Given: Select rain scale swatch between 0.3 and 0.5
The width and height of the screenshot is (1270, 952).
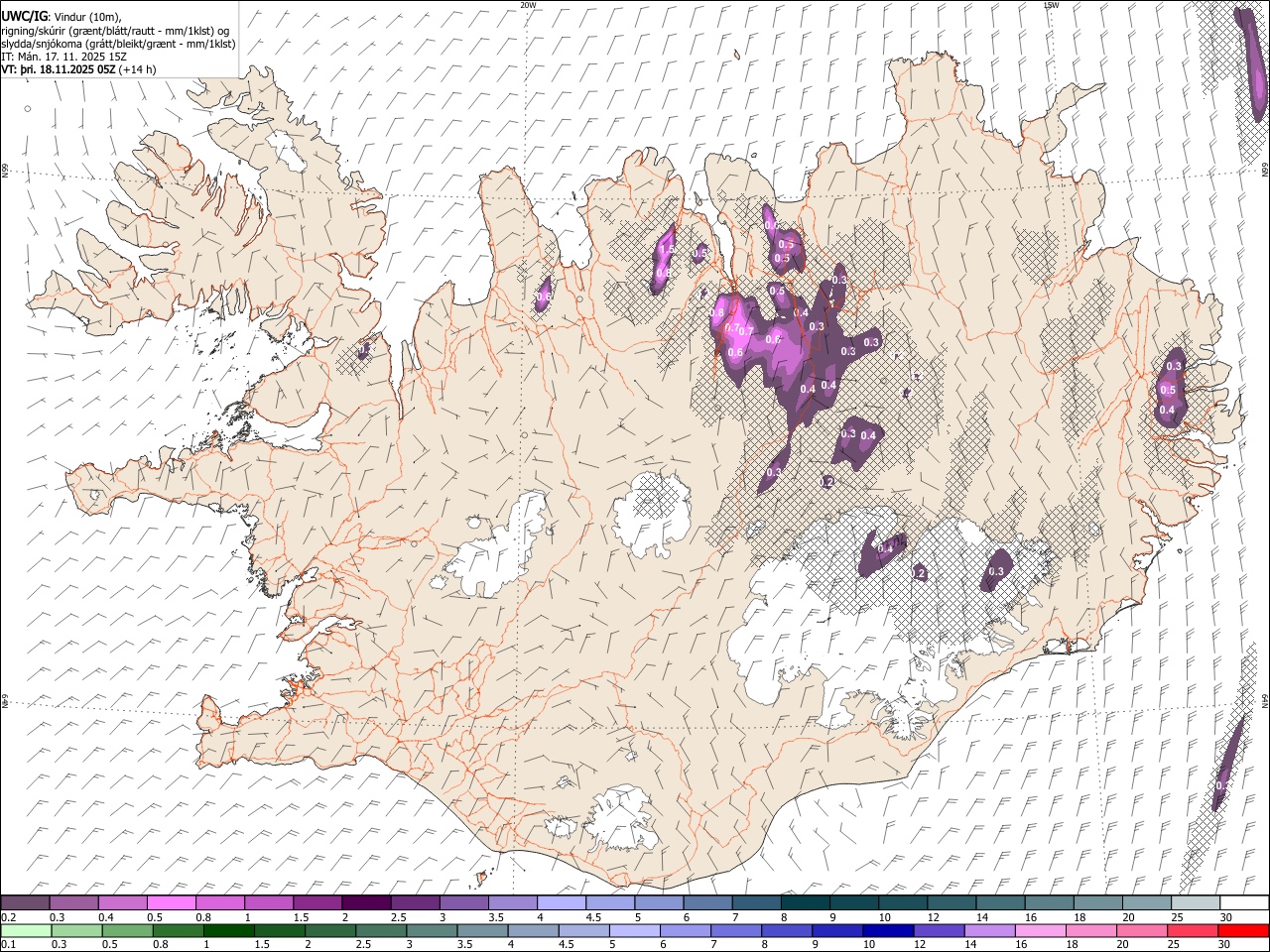Looking at the screenshot, I should pos(75,930).
